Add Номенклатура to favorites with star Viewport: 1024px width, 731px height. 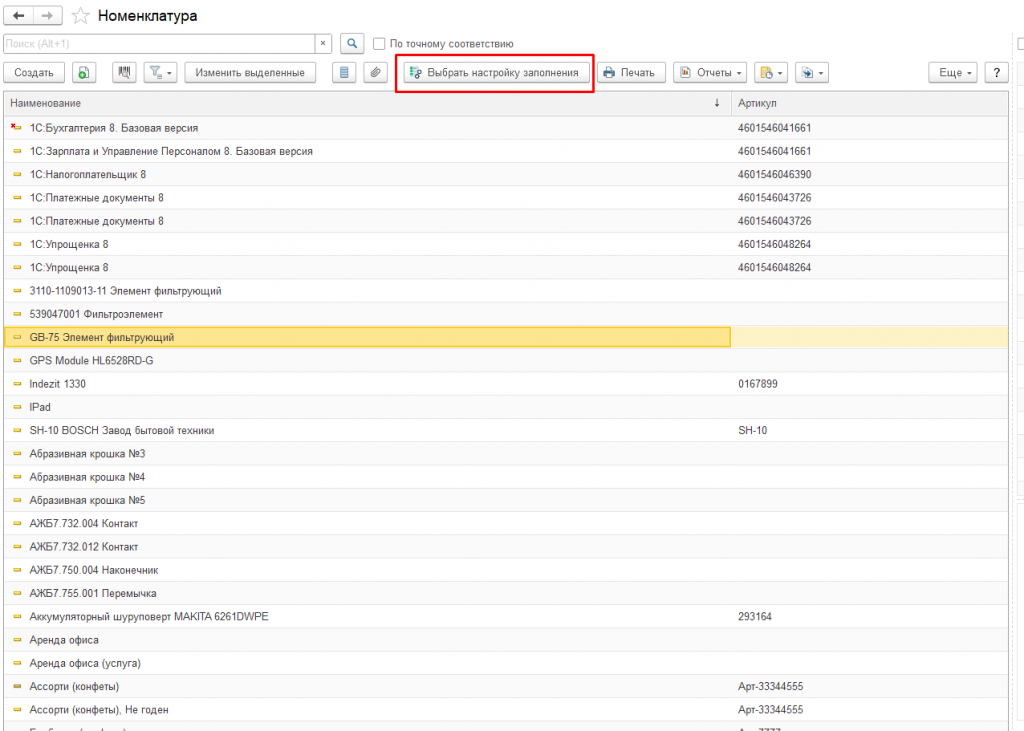[x=81, y=16]
